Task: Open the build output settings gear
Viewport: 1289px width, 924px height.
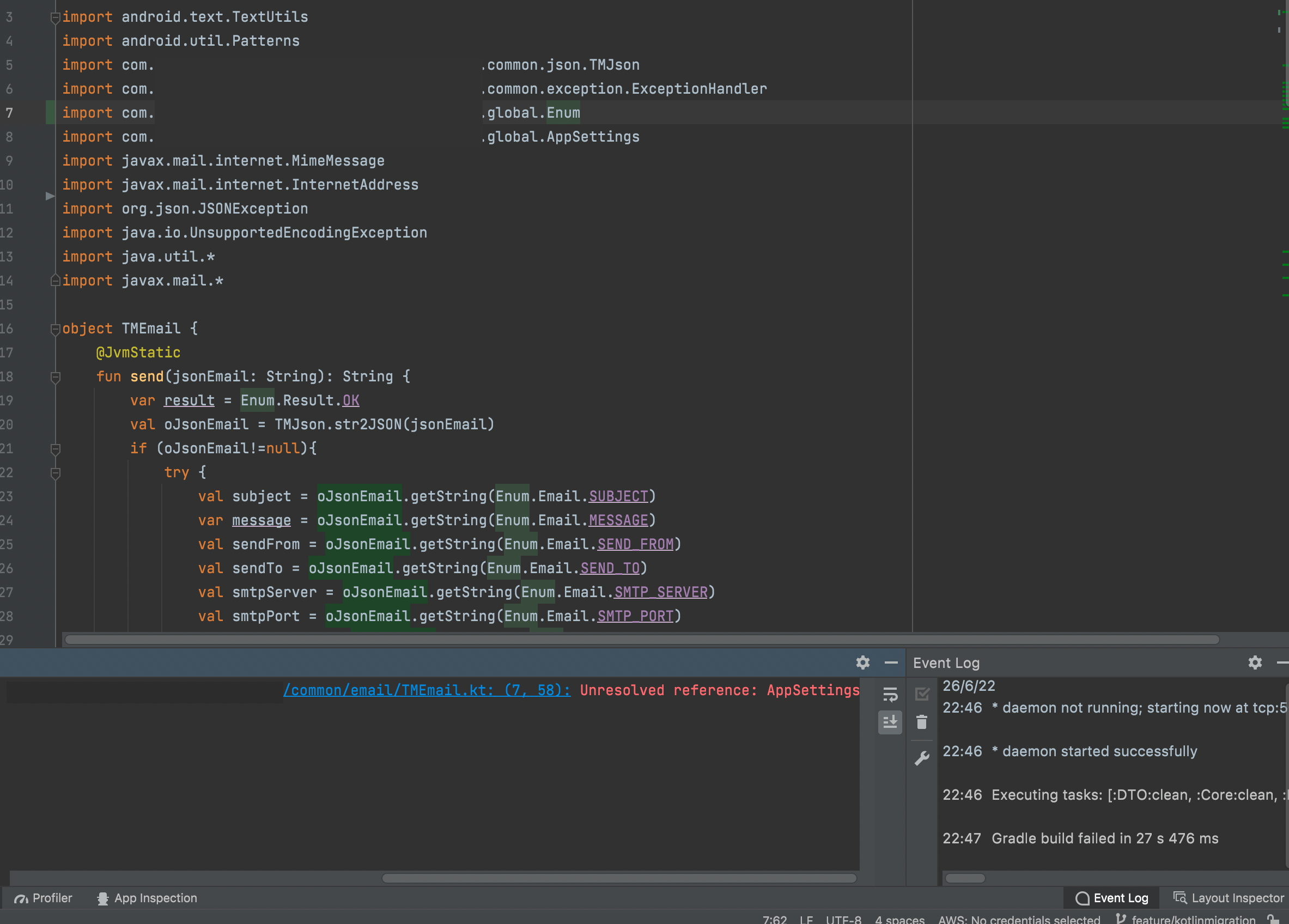Action: [863, 662]
